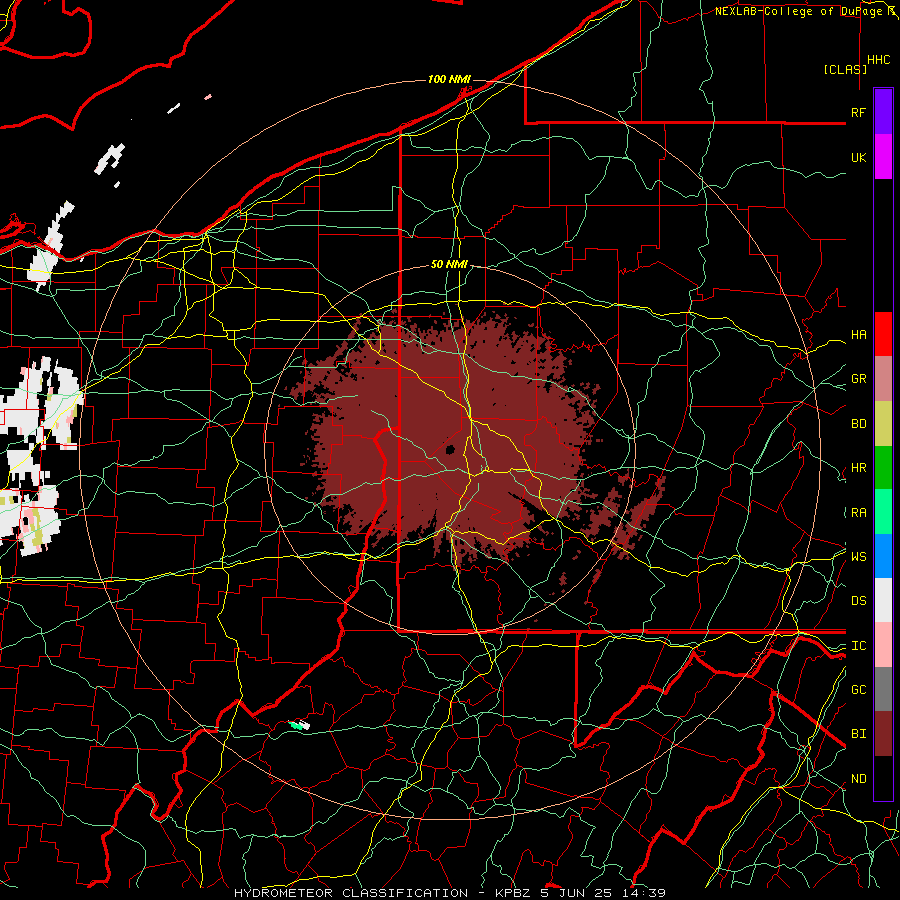Click the 50 NMI range ring label
This screenshot has width=900, height=900.
coord(449,264)
